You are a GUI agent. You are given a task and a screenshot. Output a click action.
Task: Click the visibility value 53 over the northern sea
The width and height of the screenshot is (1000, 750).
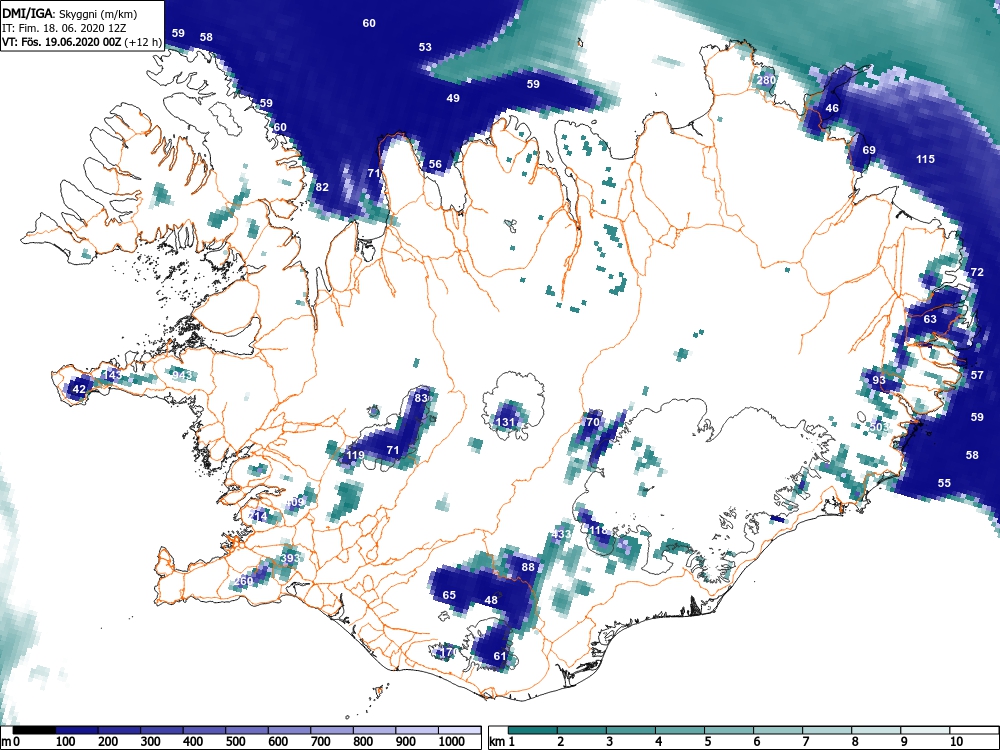[x=425, y=47]
